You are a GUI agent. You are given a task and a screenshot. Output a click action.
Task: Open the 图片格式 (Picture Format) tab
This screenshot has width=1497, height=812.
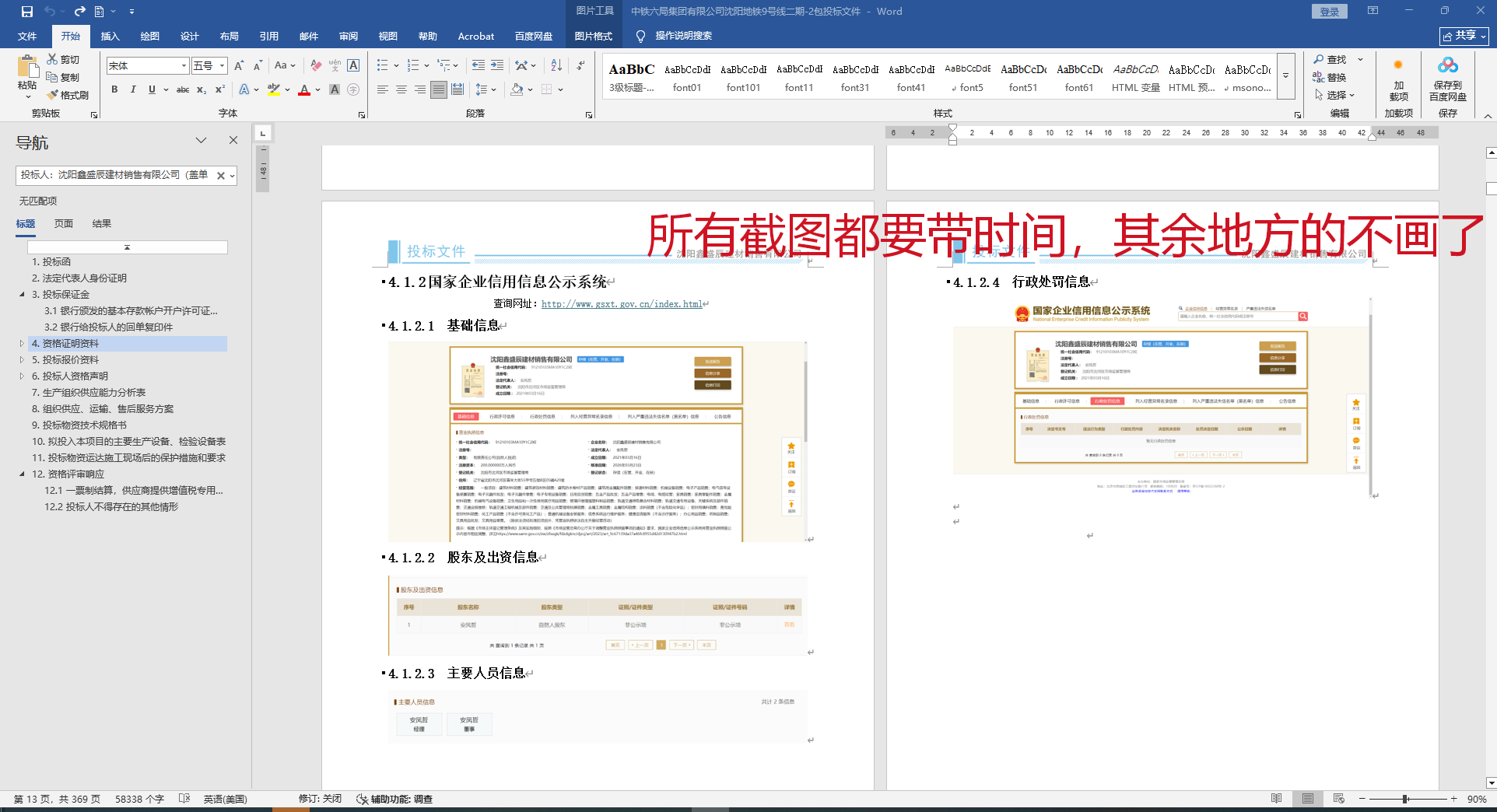click(x=593, y=37)
